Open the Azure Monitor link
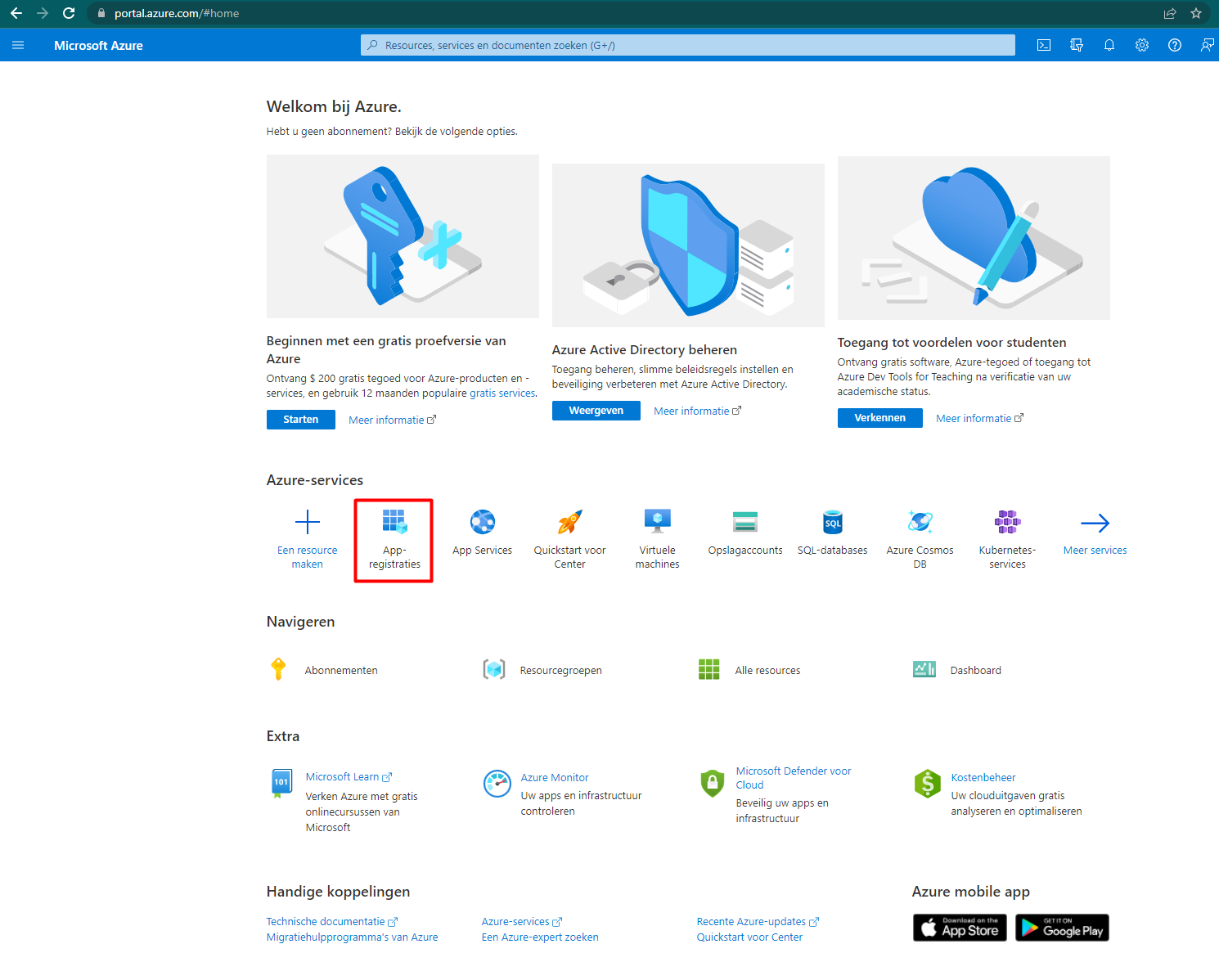This screenshot has height=980, width=1219. (x=555, y=778)
